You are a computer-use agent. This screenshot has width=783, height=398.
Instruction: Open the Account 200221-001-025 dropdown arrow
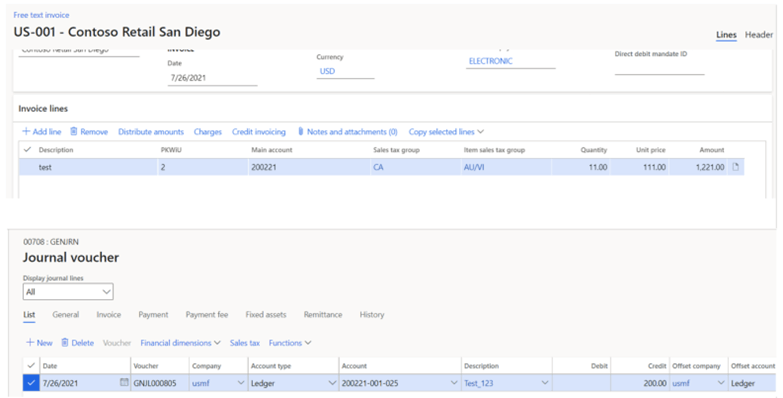[454, 383]
